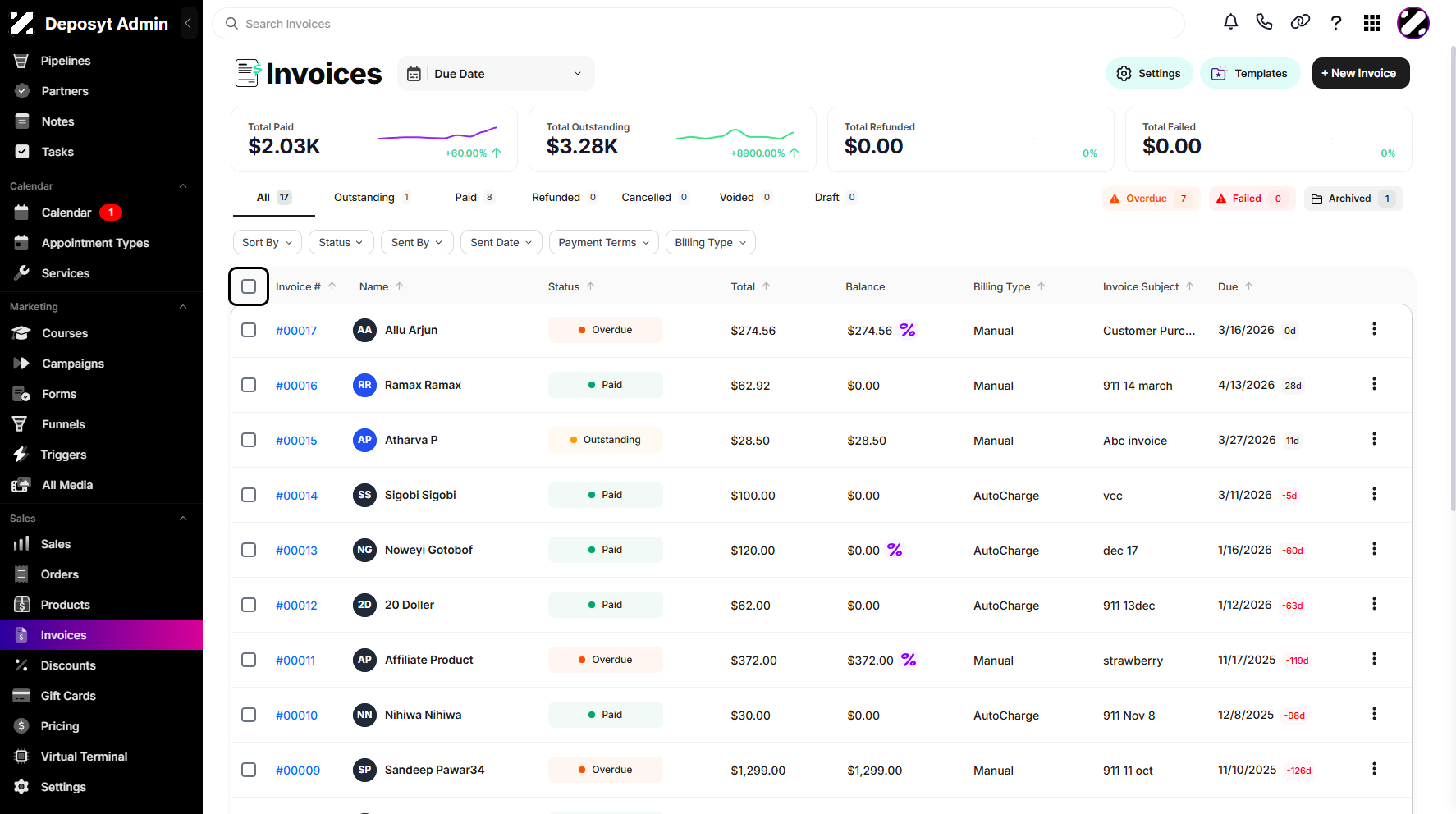
Task: Open the Status filter dropdown
Action: pos(341,242)
